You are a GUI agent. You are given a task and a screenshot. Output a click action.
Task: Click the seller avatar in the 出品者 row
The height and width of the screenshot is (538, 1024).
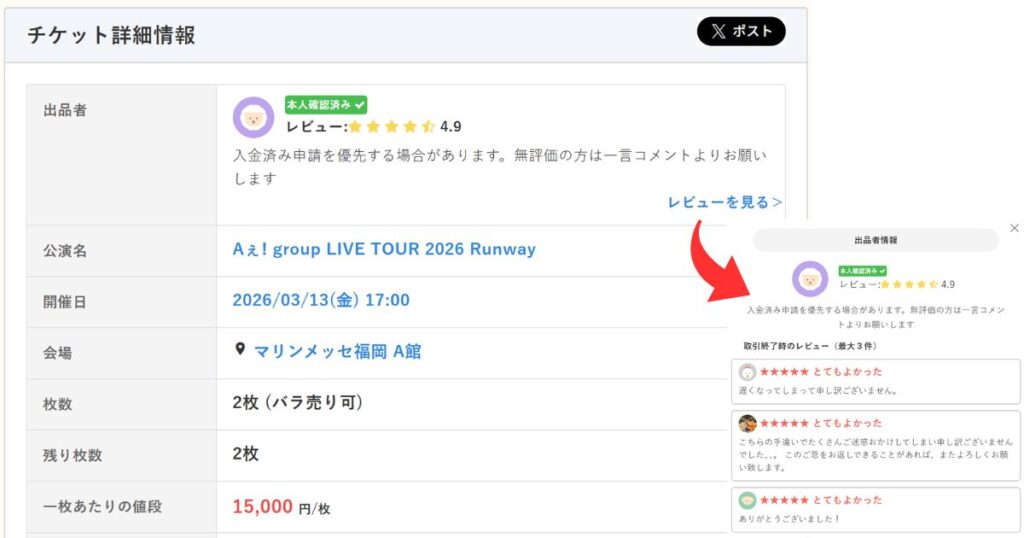[x=253, y=118]
